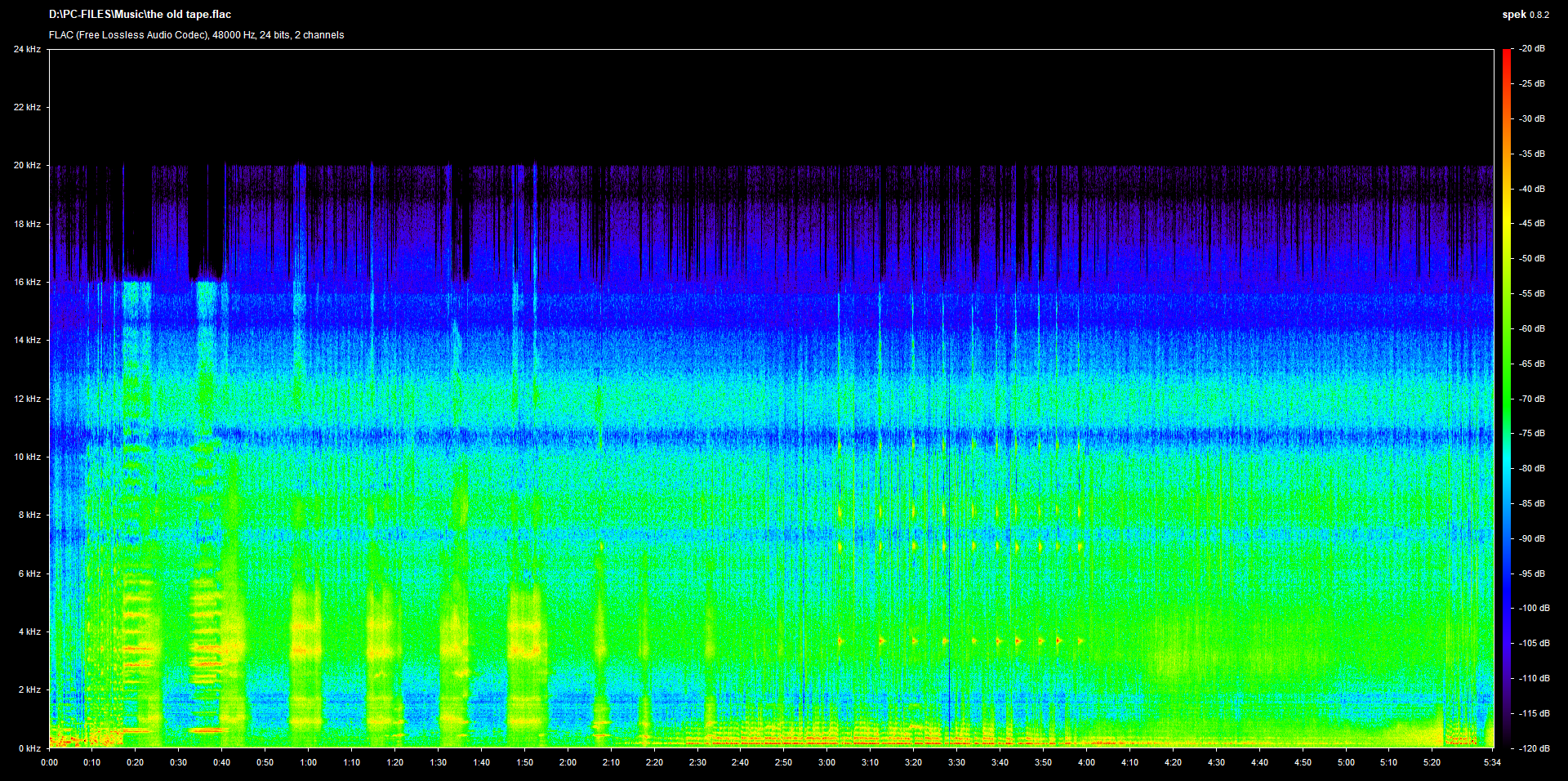Click the 0 kHz frequency axis label
This screenshot has height=781, width=1568.
(29, 748)
